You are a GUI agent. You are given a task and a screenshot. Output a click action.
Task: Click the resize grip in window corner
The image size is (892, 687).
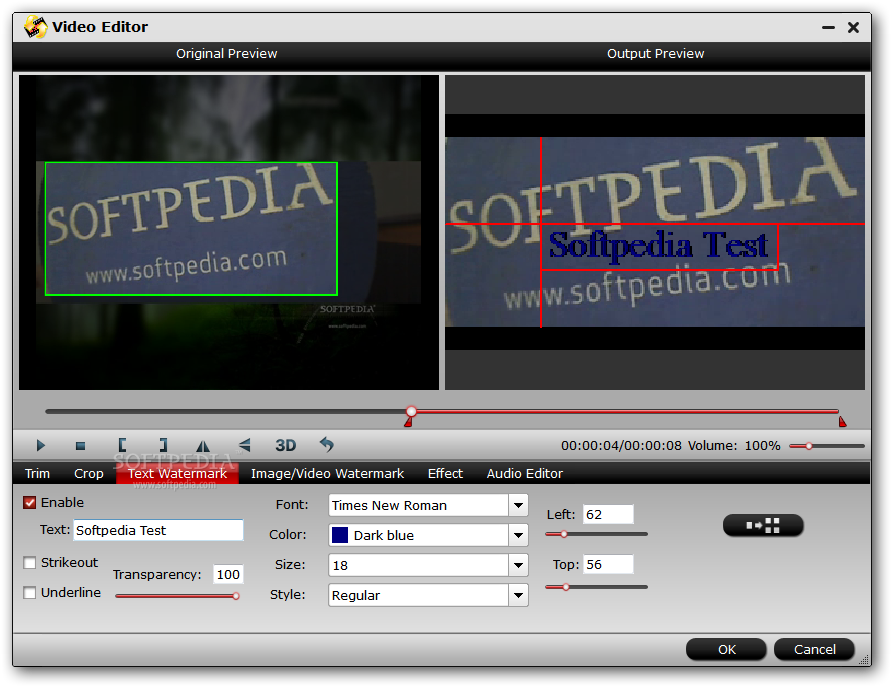864,660
